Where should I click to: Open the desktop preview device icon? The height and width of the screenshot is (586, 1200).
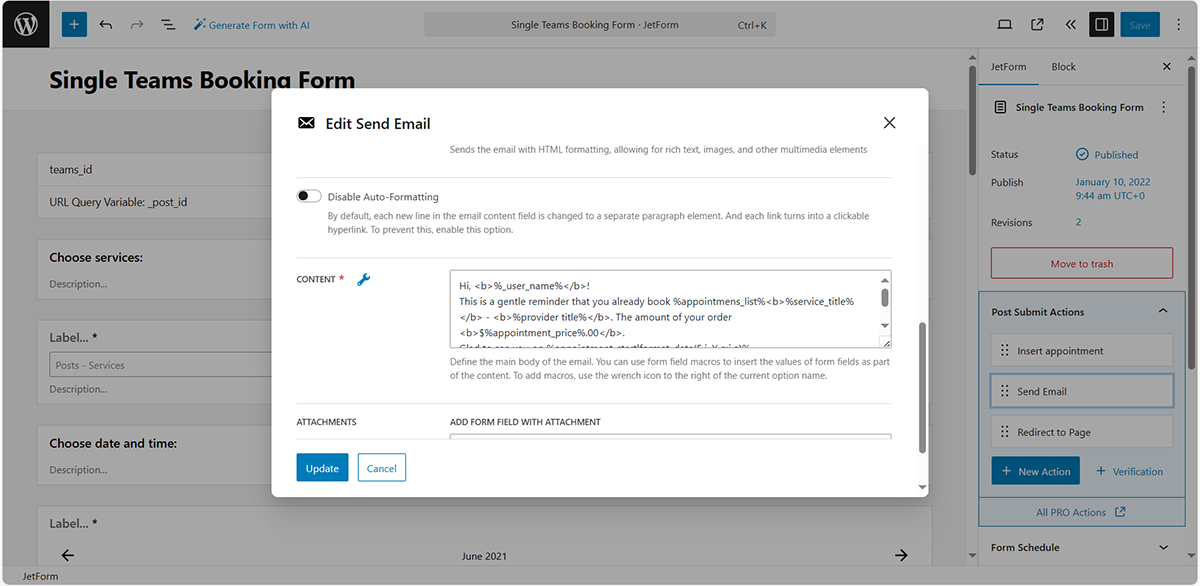[1005, 25]
